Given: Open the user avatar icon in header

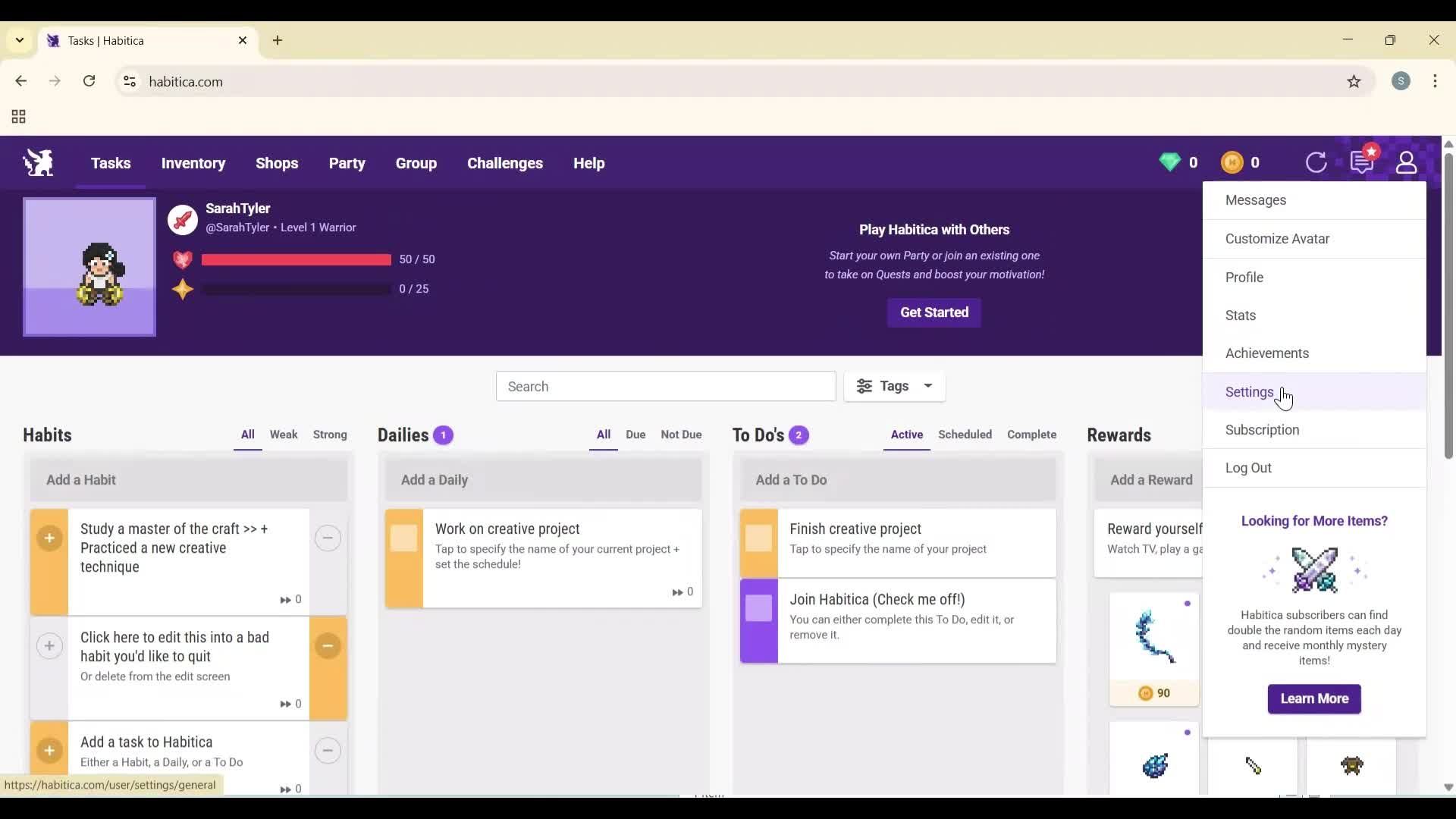Looking at the screenshot, I should tap(1407, 162).
